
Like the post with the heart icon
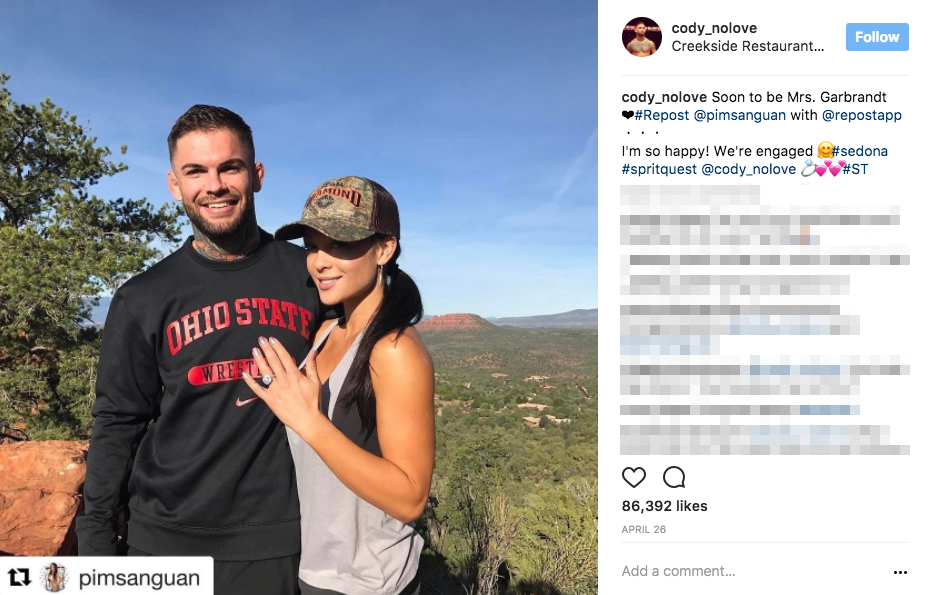point(634,477)
